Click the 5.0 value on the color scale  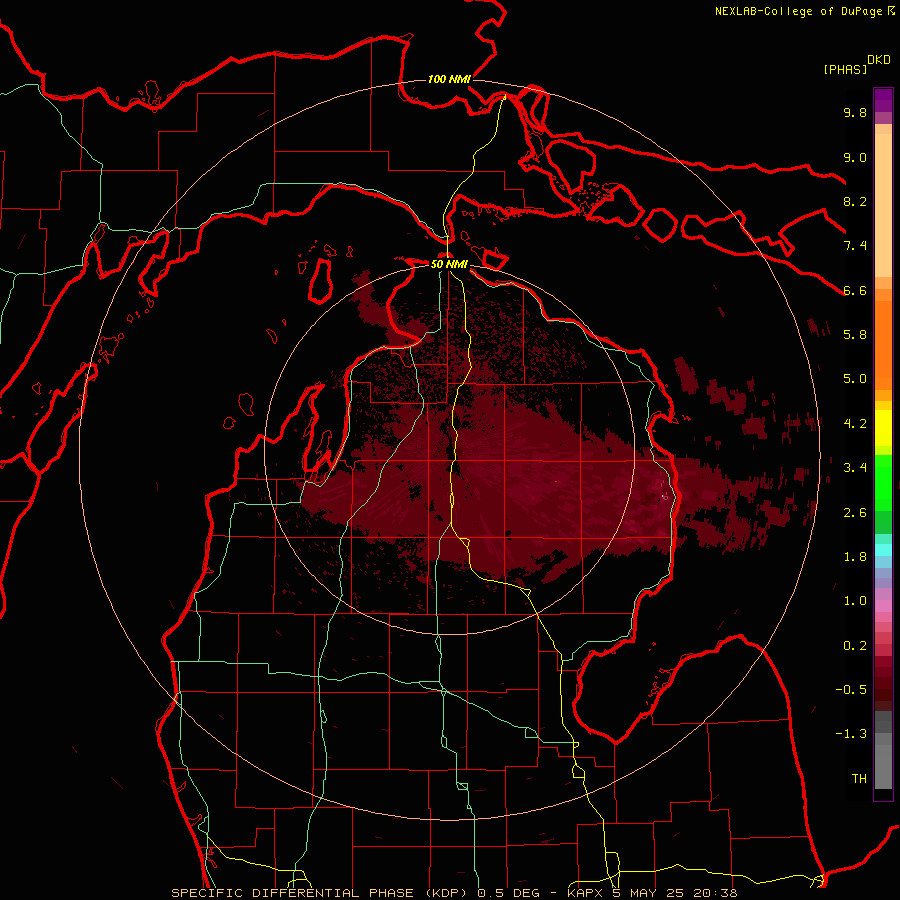tap(855, 379)
